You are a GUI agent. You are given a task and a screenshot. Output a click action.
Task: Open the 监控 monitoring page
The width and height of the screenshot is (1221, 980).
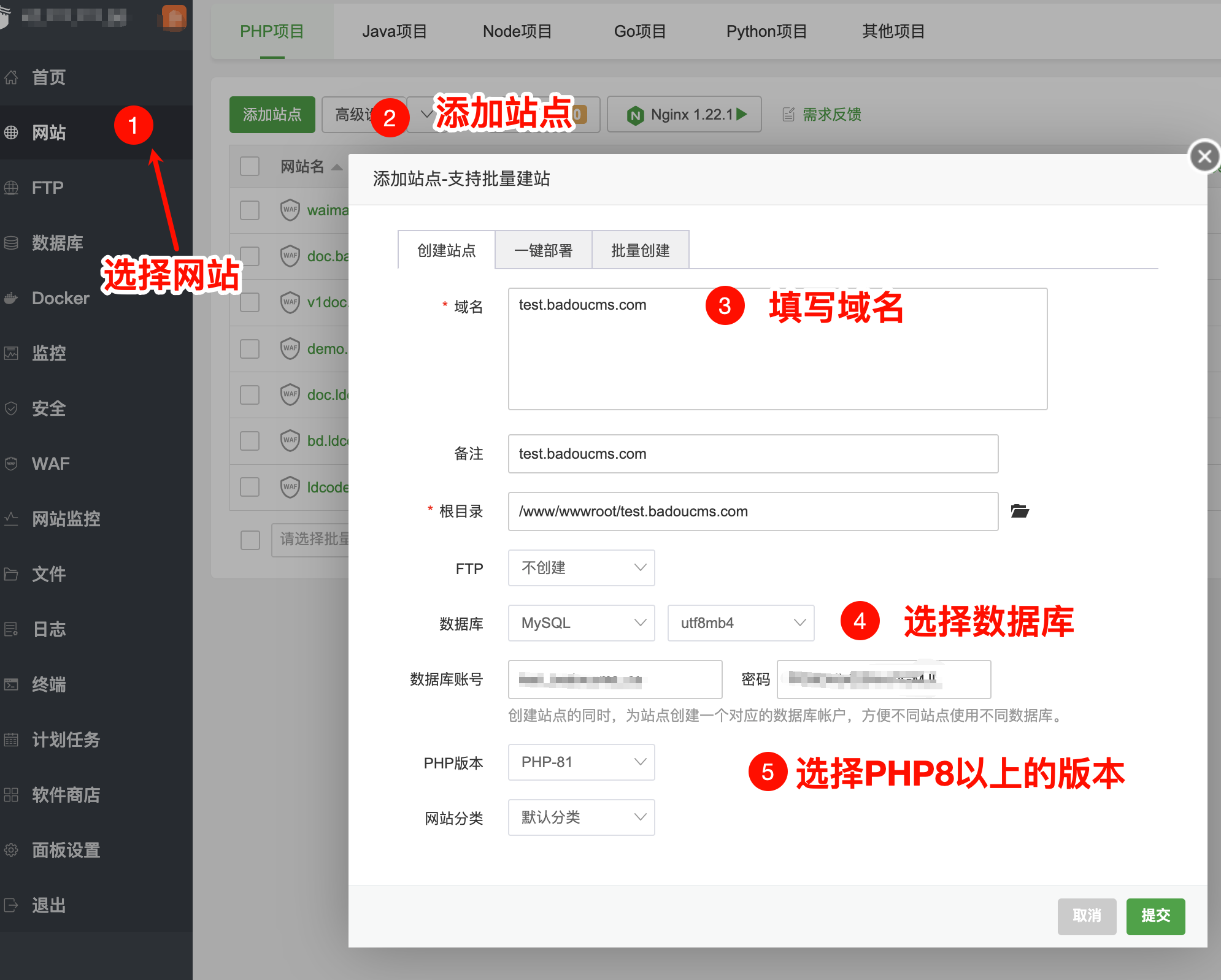click(x=49, y=353)
